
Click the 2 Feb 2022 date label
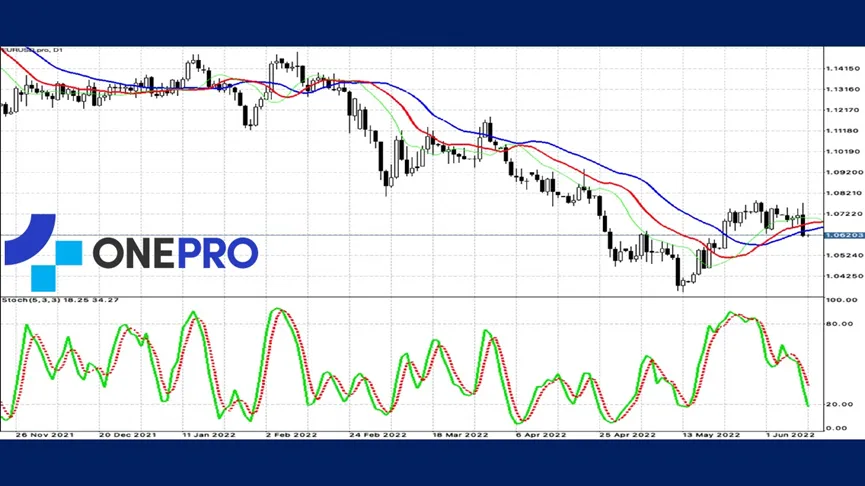pyautogui.click(x=291, y=435)
